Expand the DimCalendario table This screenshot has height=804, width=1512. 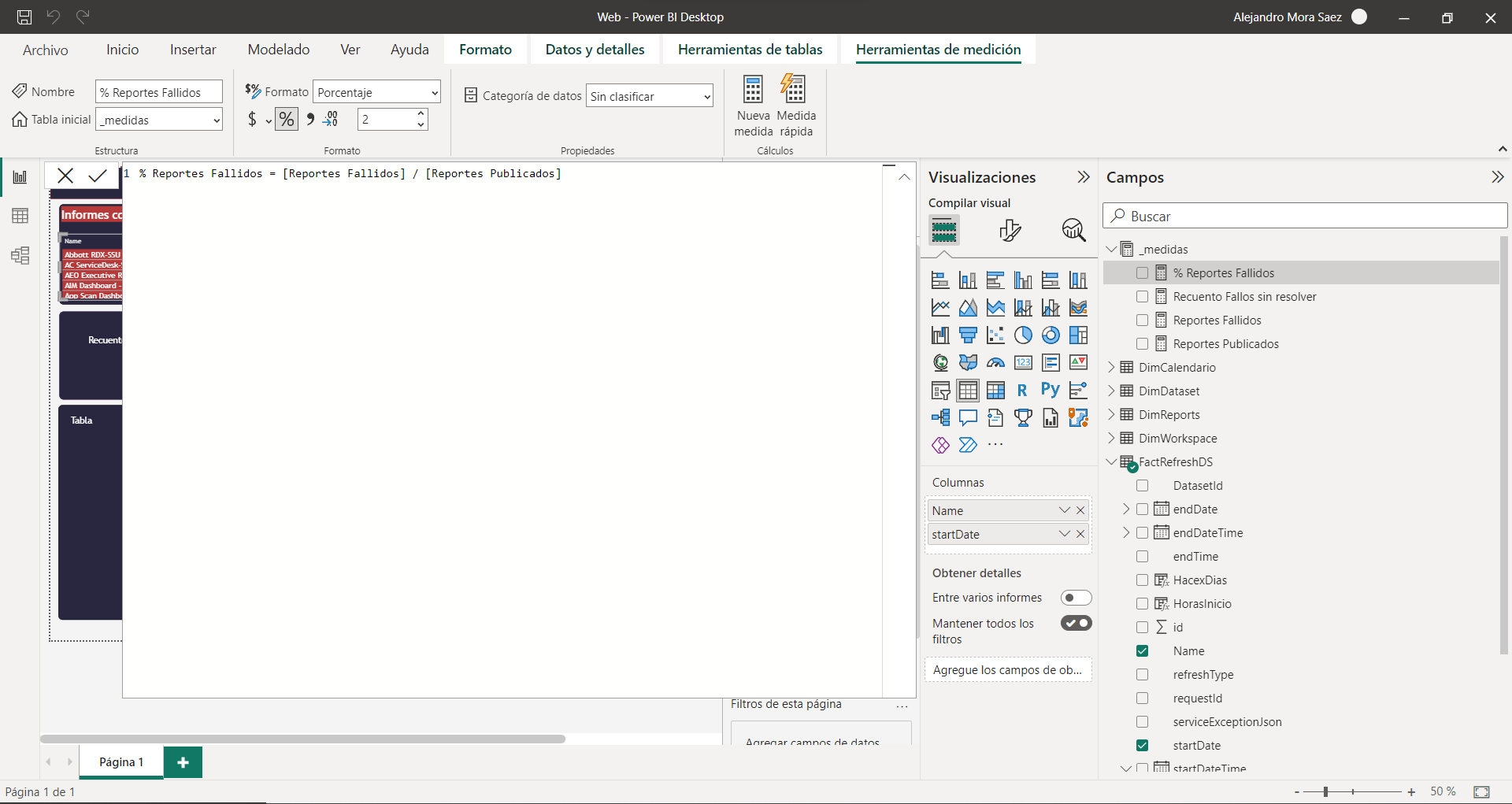(x=1111, y=368)
